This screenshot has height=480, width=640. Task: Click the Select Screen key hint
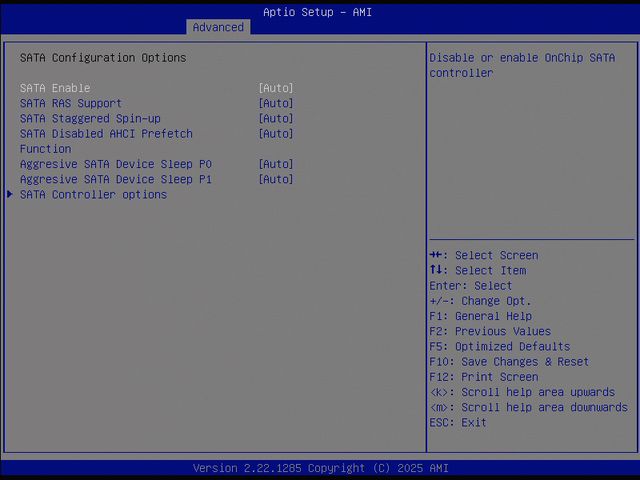click(x=484, y=256)
